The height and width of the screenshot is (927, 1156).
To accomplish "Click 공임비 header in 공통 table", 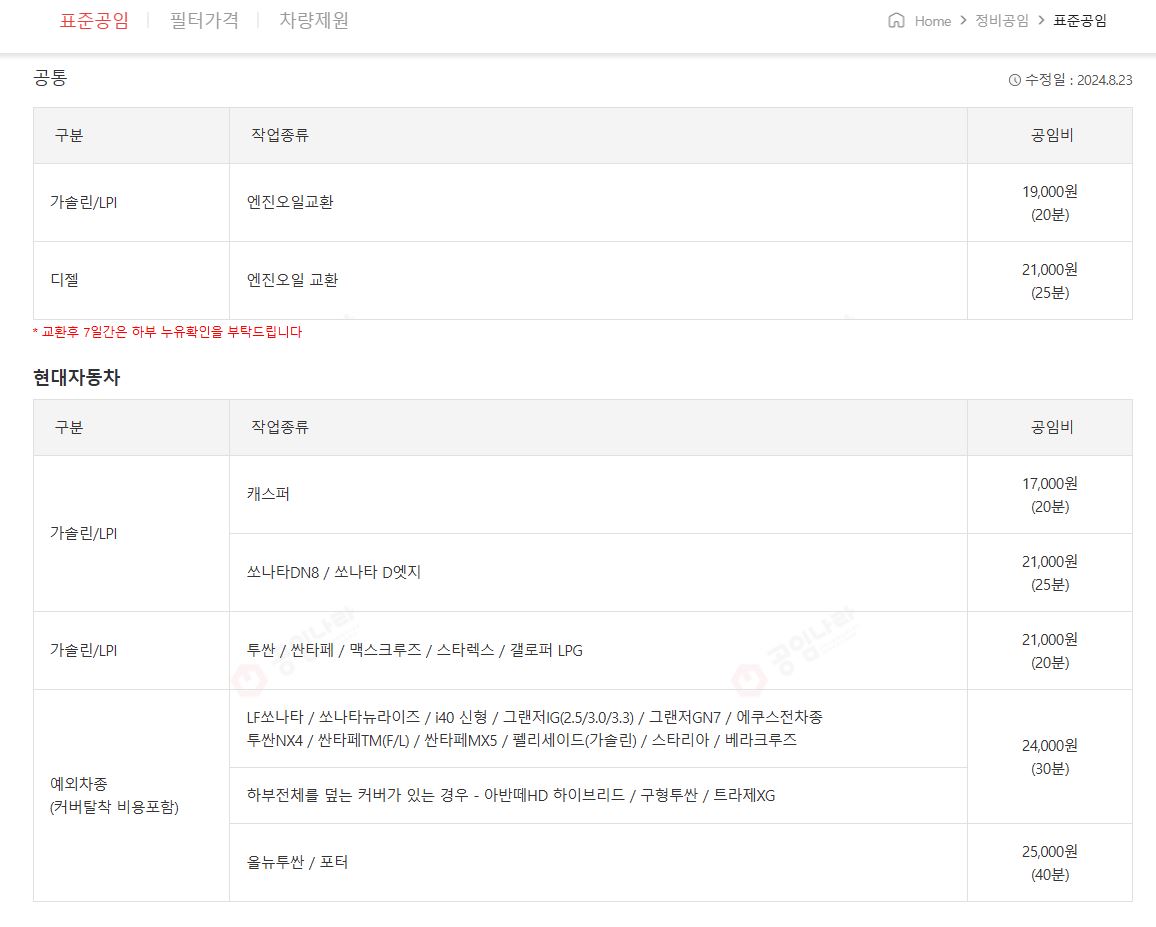I will coord(1052,135).
